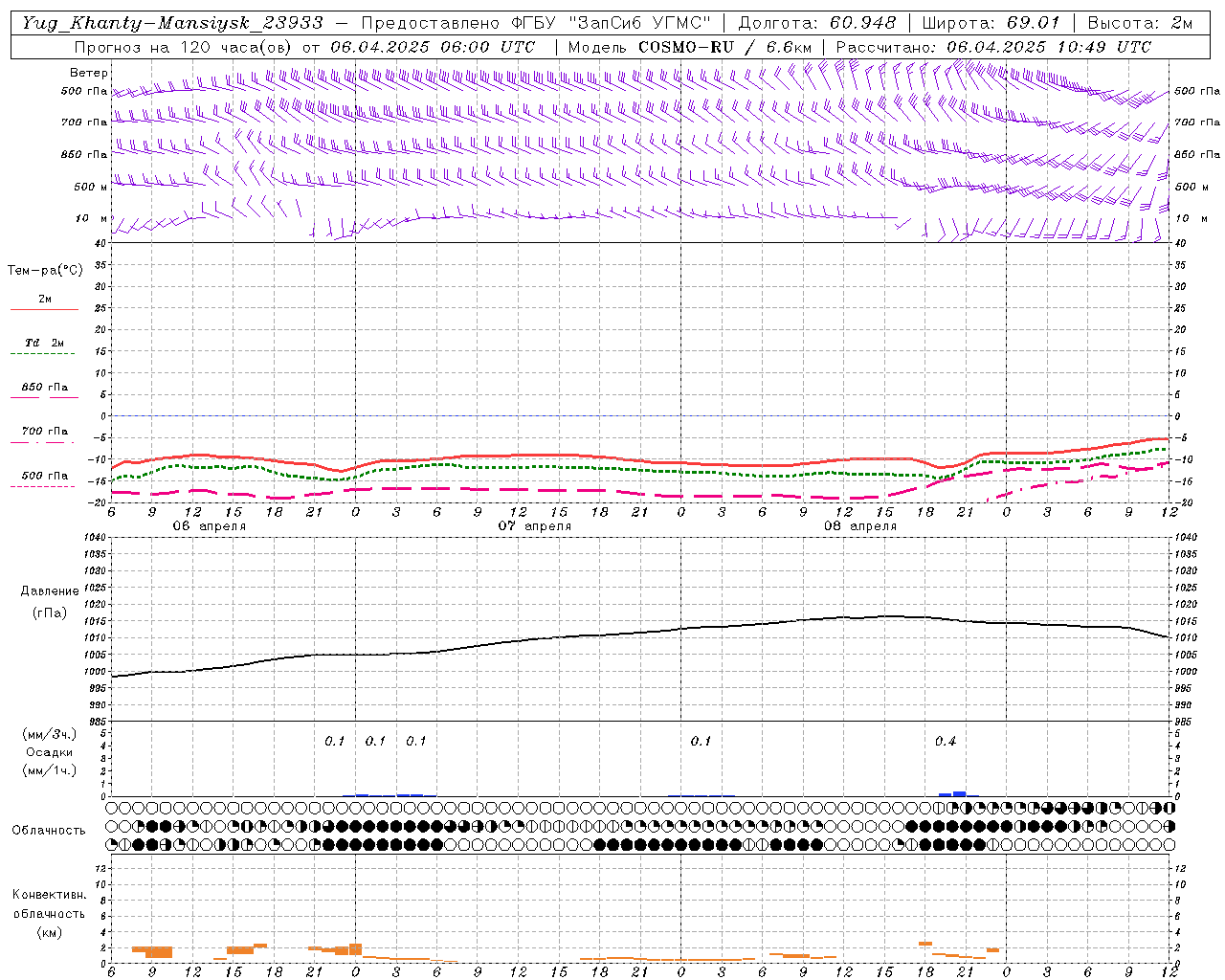Click the (мм/3ч.) precipitation unit label
Screen dimensions: 1225x980
tap(50, 734)
